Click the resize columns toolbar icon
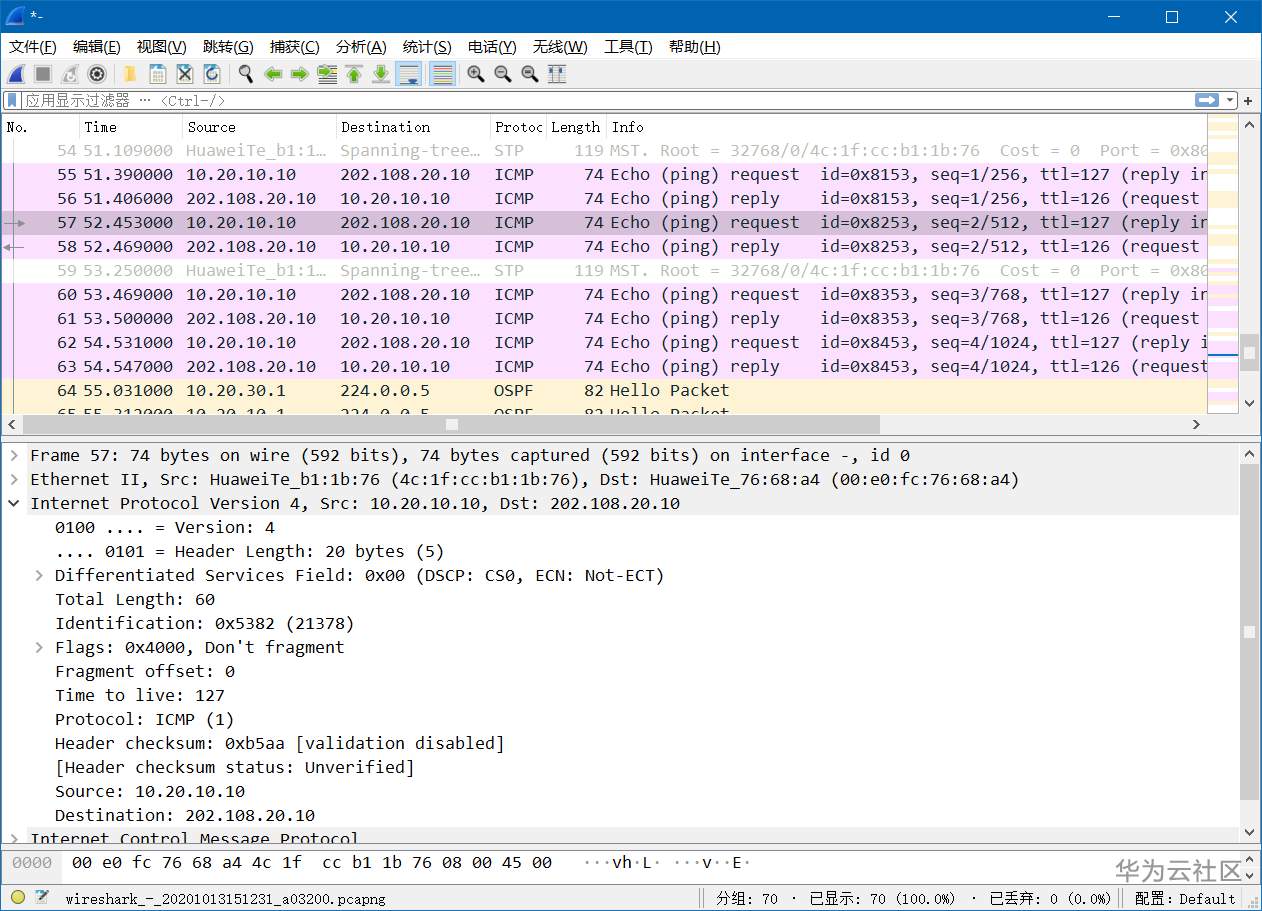Viewport: 1262px width, 911px height. pyautogui.click(x=557, y=74)
